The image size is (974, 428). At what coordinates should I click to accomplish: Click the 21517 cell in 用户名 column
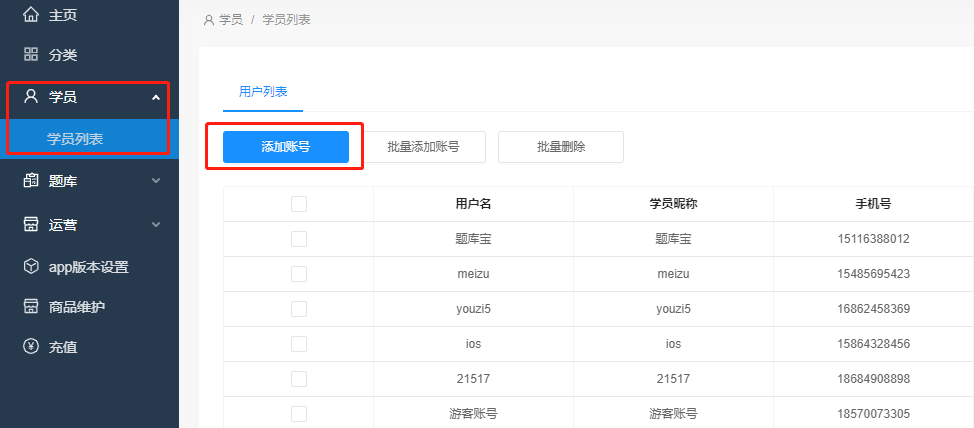tap(473, 379)
